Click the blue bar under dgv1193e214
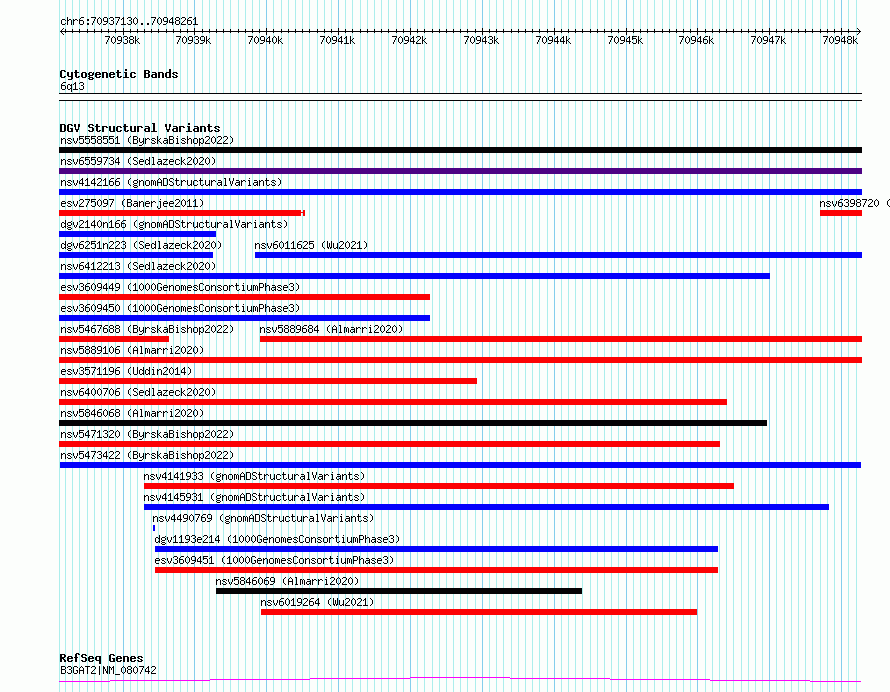The width and height of the screenshot is (890, 692). 436,550
